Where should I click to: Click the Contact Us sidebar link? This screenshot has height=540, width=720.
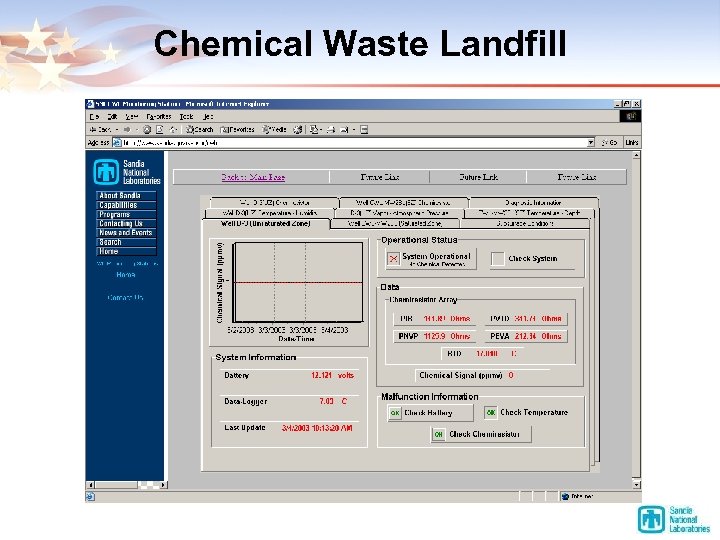[x=125, y=298]
